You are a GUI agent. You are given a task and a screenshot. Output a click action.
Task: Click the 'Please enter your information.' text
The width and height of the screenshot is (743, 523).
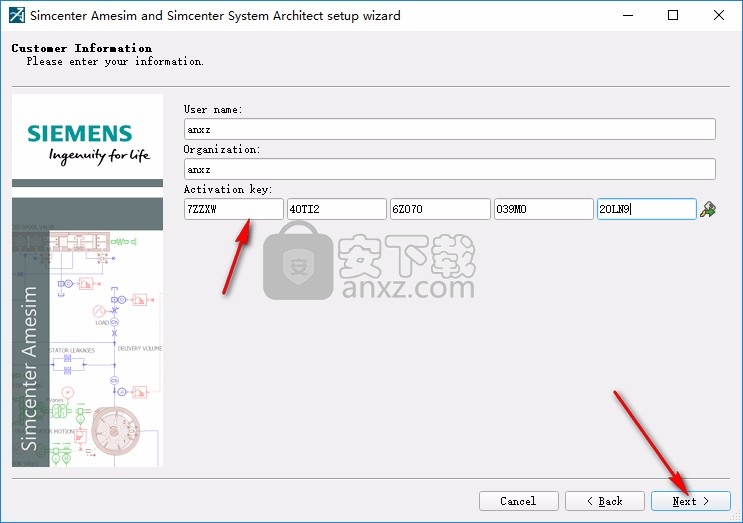click(115, 61)
